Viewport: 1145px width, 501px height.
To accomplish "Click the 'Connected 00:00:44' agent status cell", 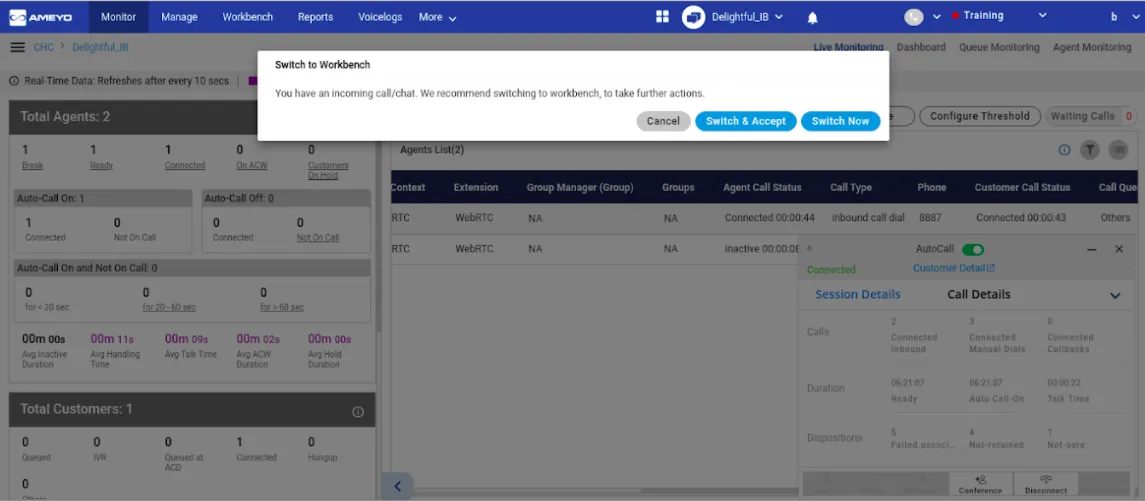I will tap(770, 218).
